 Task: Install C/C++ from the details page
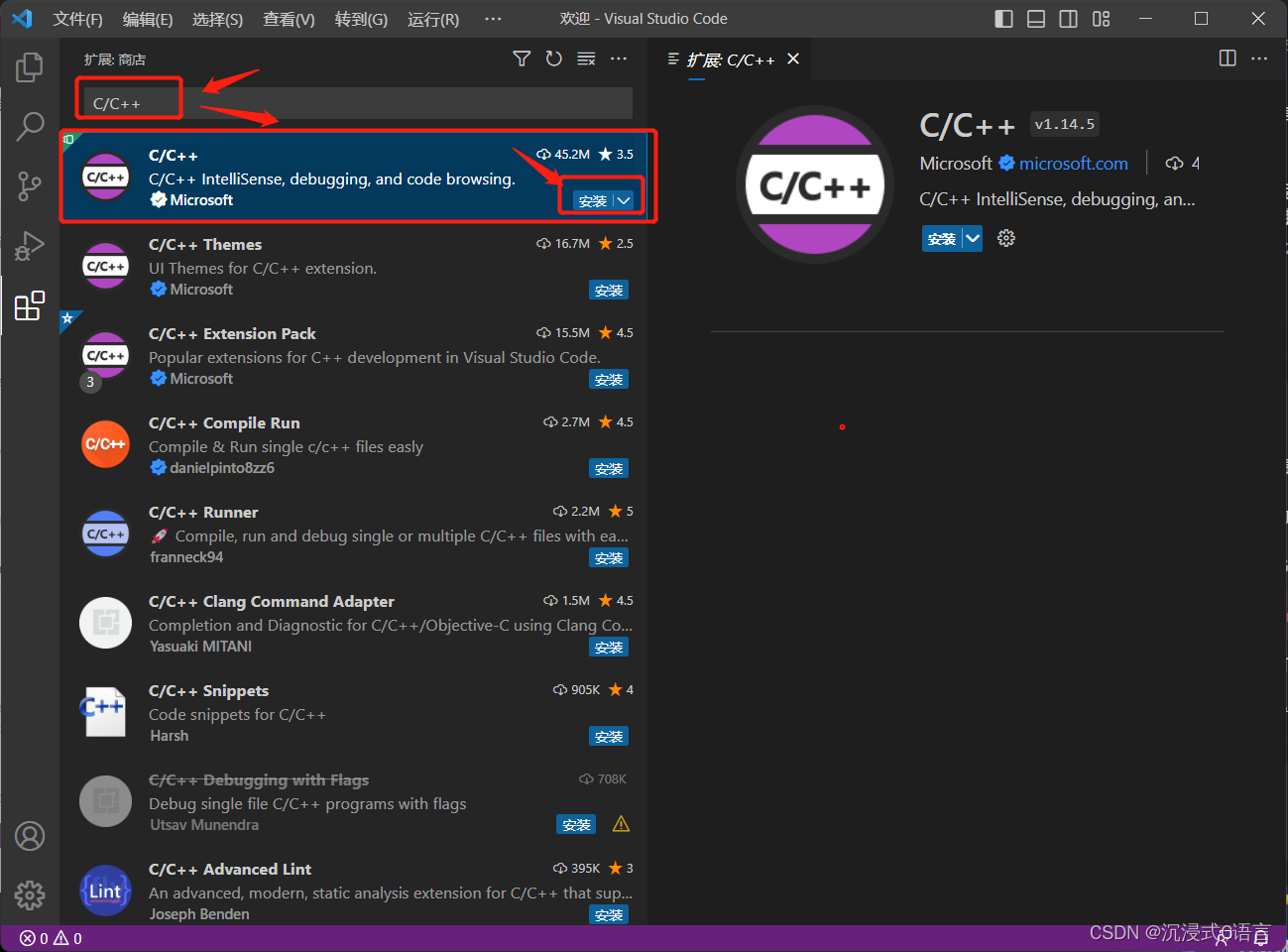942,238
